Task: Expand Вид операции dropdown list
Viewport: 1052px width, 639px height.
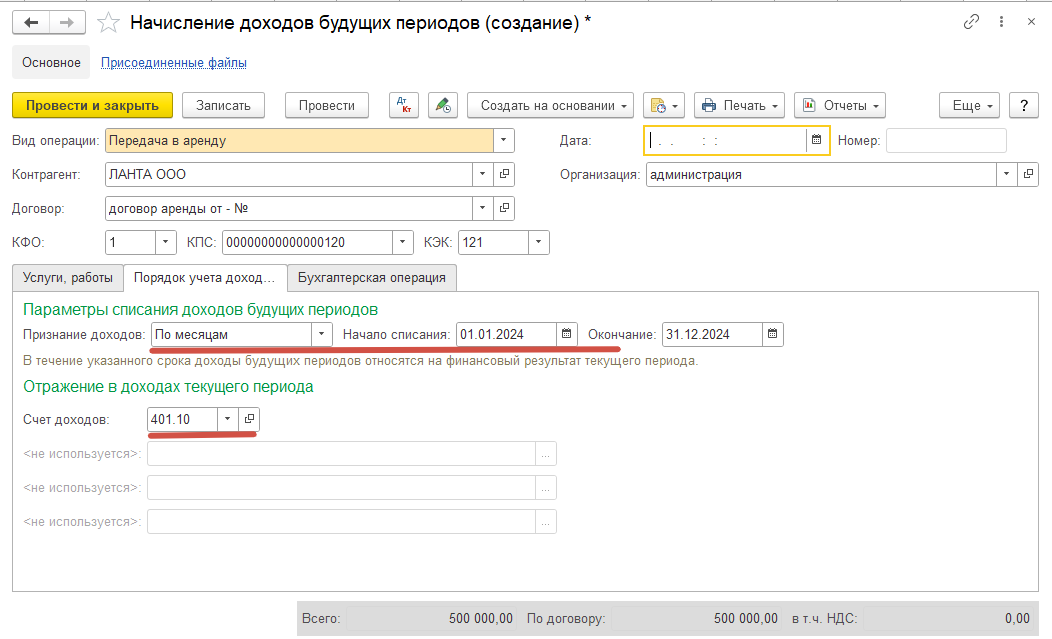Action: (x=504, y=140)
